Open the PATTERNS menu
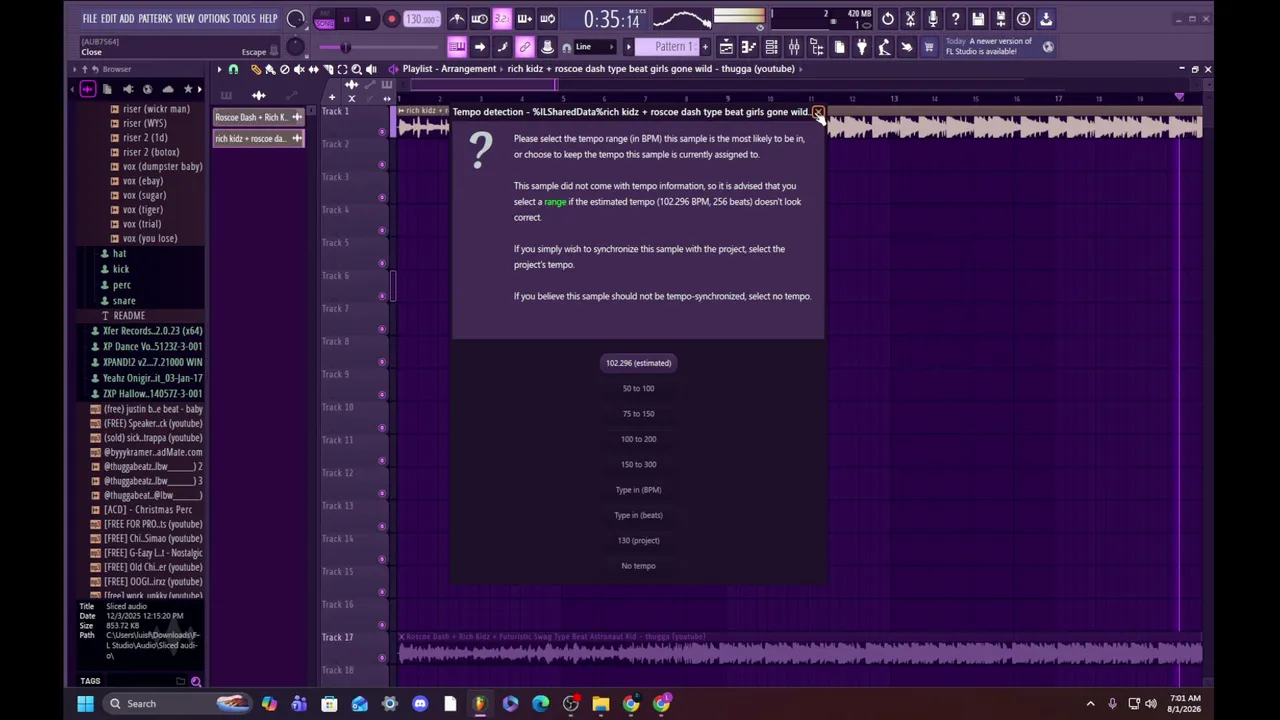1280x720 pixels. click(155, 19)
